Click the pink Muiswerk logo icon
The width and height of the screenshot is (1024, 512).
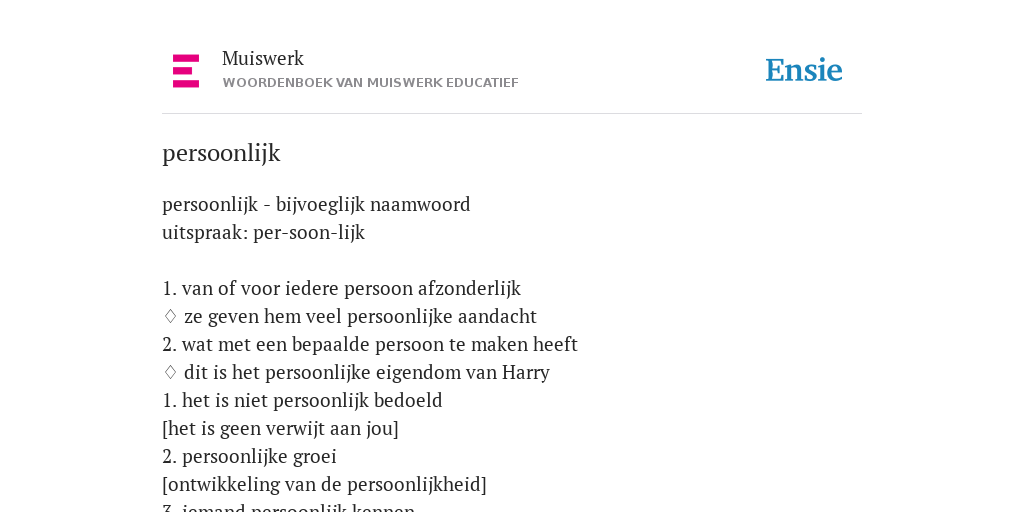point(186,71)
